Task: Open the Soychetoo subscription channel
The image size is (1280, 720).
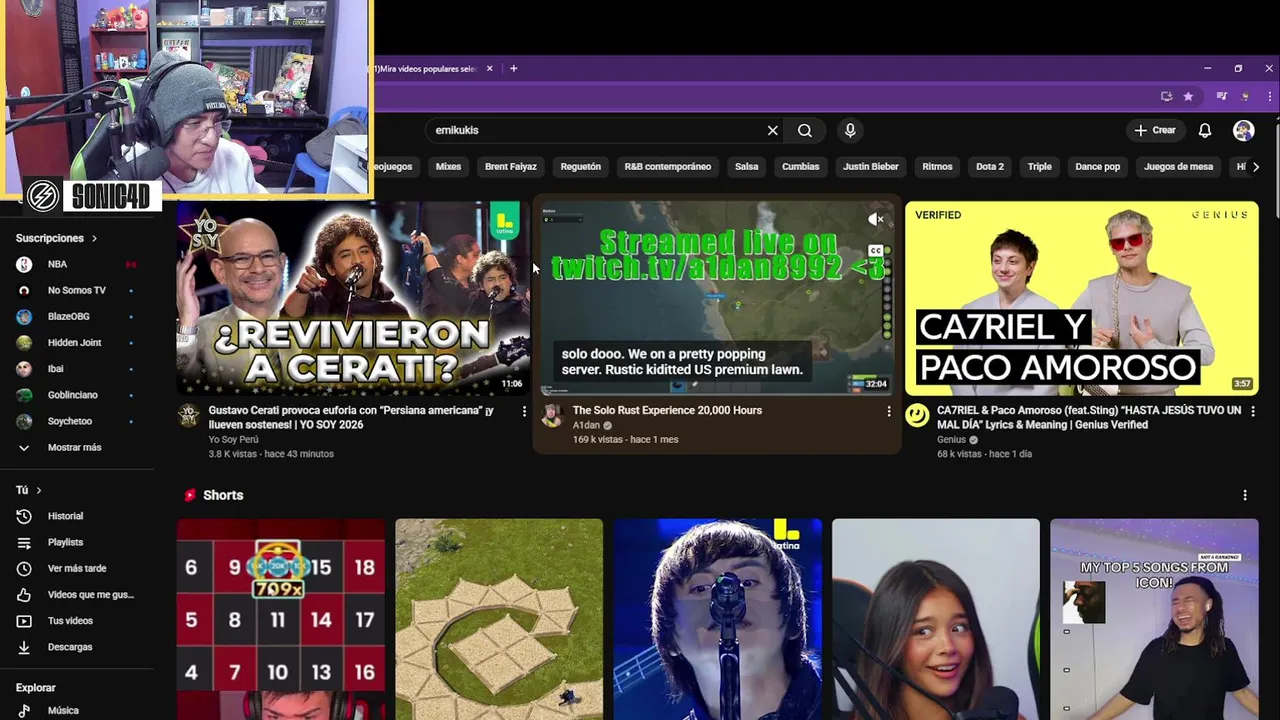Action: click(x=76, y=421)
